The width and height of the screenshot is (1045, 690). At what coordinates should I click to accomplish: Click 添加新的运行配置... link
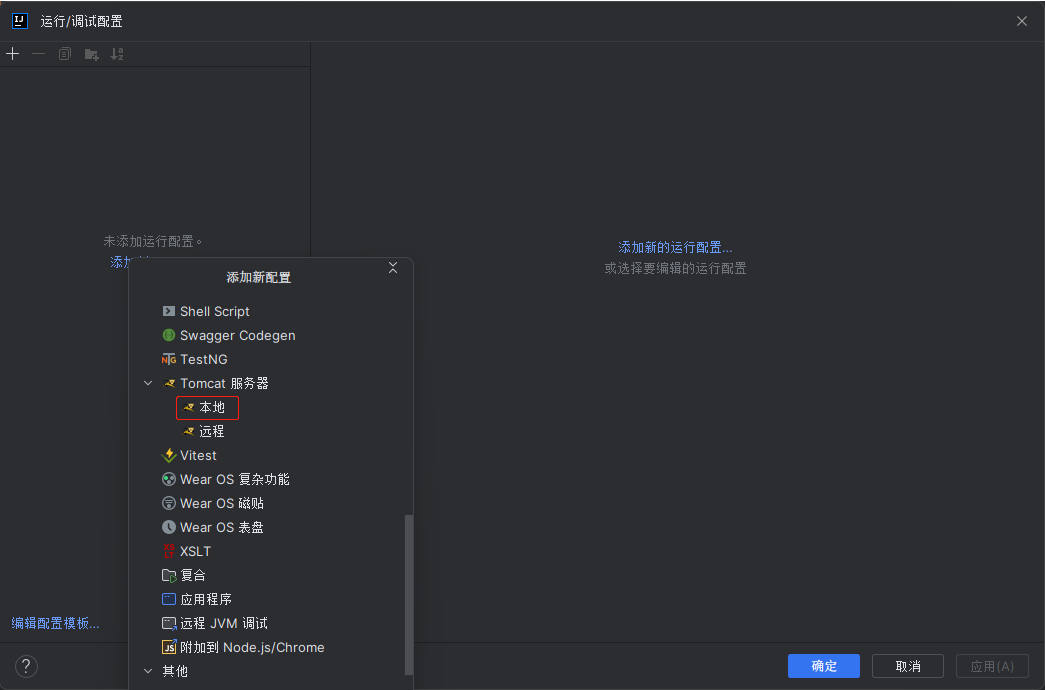675,247
